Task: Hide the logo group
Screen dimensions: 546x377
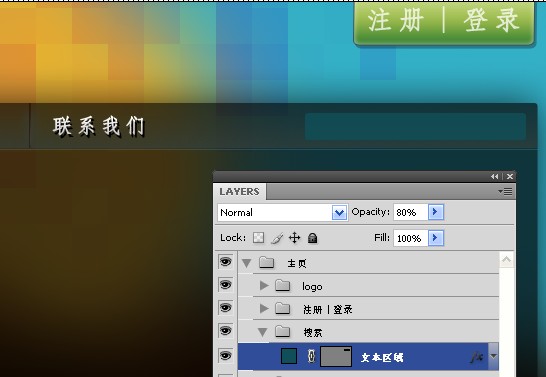Action: (x=225, y=285)
